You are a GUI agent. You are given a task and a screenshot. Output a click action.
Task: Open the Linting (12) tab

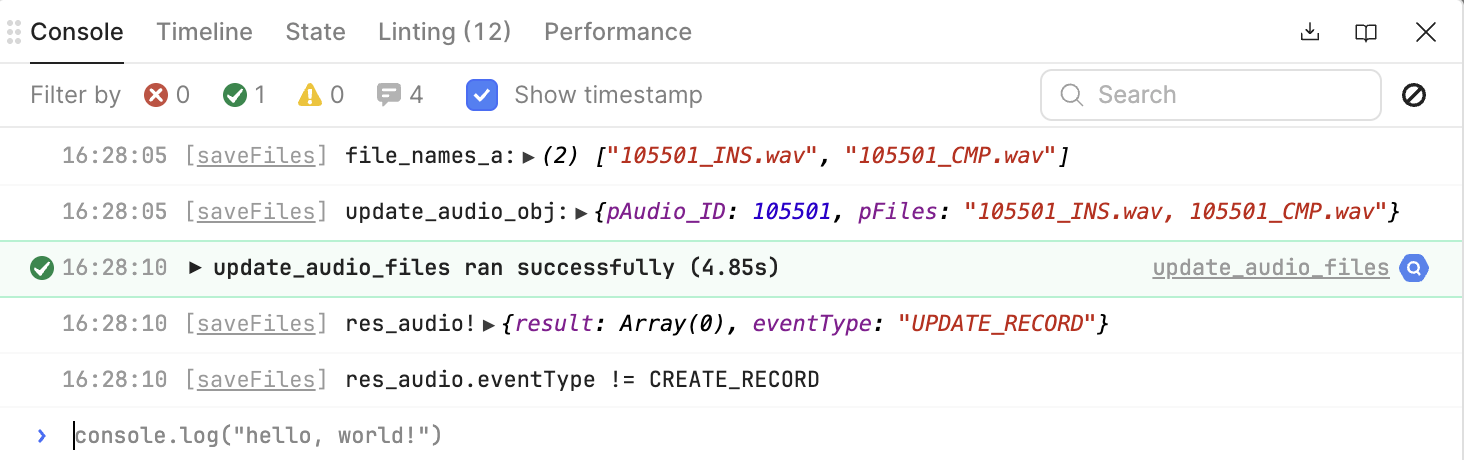444,32
